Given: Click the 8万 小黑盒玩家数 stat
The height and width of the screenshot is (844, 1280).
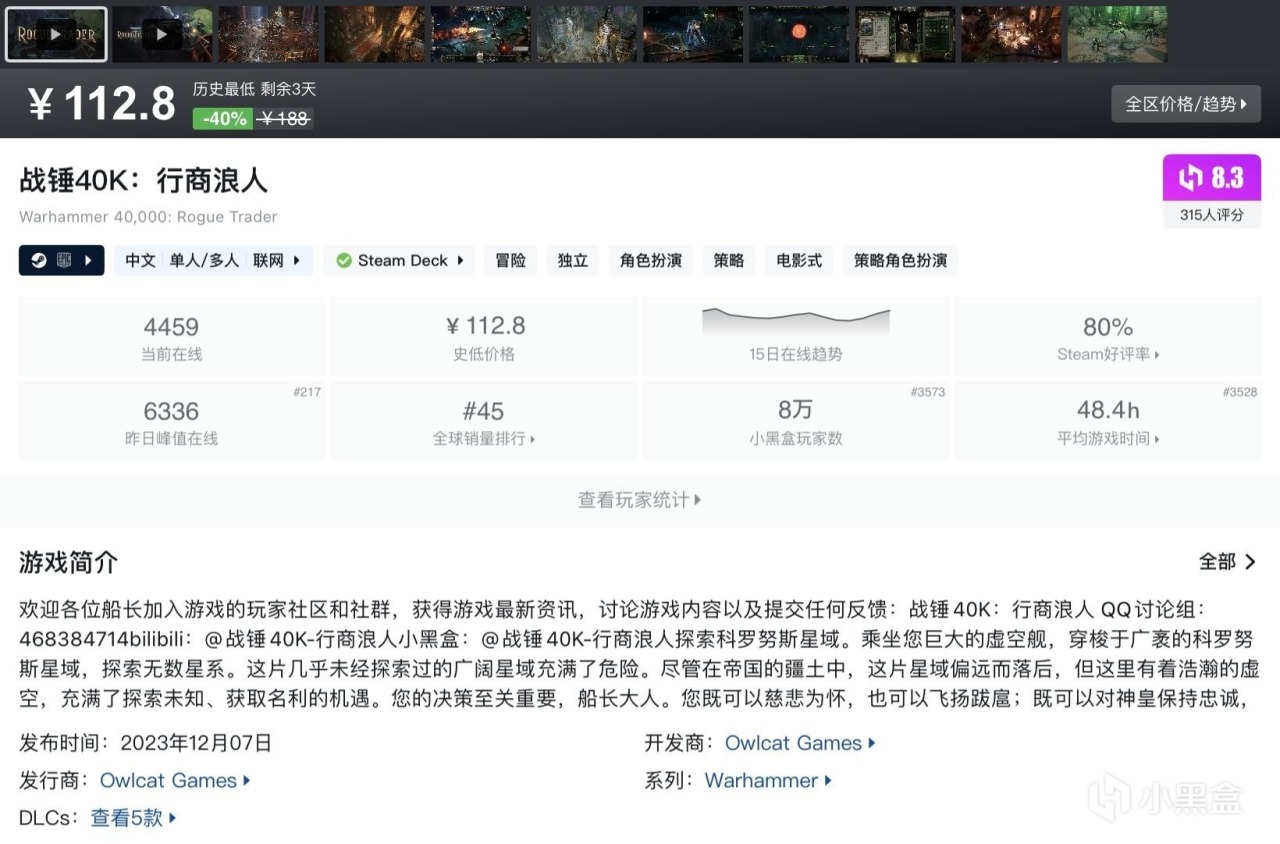Looking at the screenshot, I should point(796,421).
